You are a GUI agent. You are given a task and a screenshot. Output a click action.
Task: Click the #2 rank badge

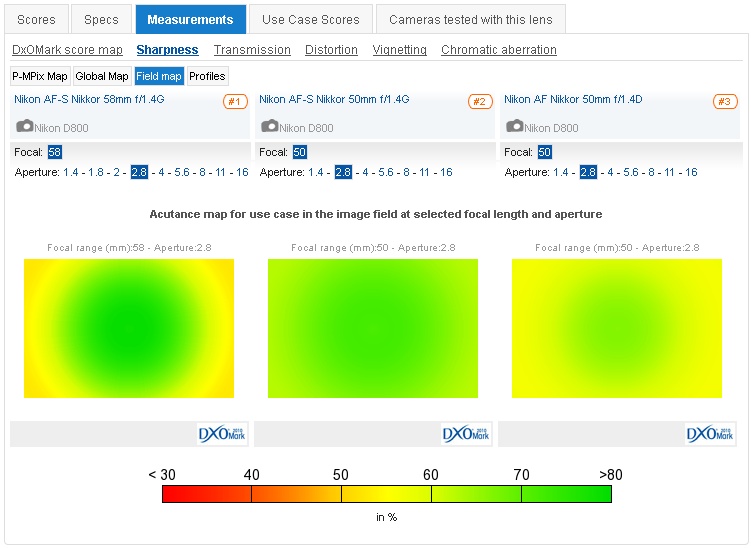click(480, 102)
